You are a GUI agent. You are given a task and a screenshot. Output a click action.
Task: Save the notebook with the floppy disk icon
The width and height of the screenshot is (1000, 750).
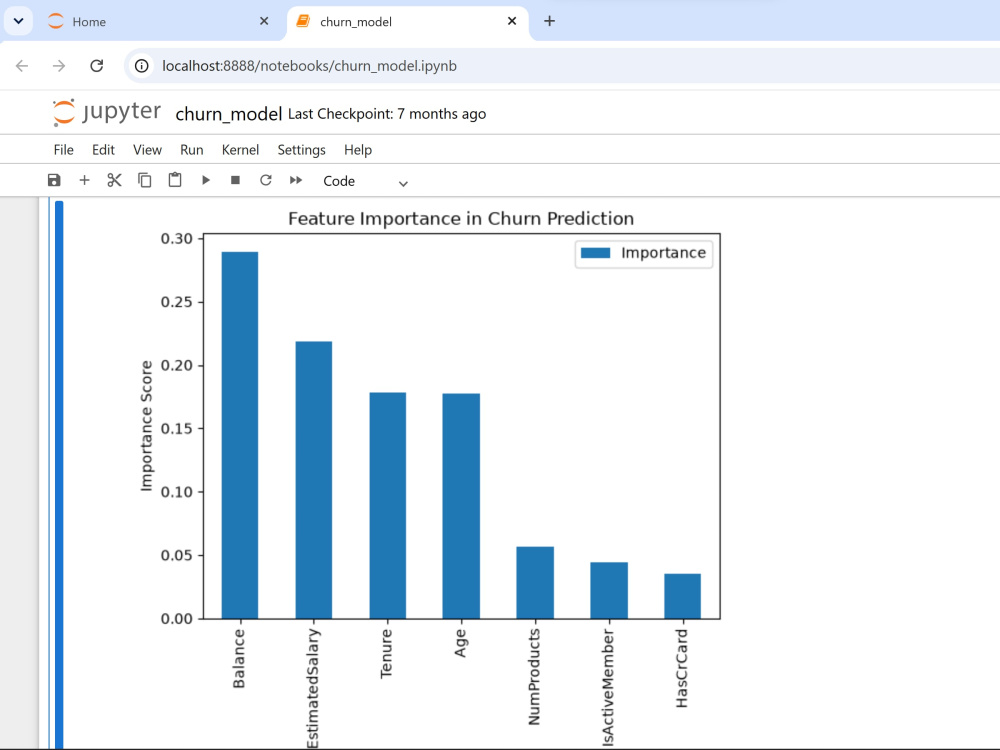[54, 180]
